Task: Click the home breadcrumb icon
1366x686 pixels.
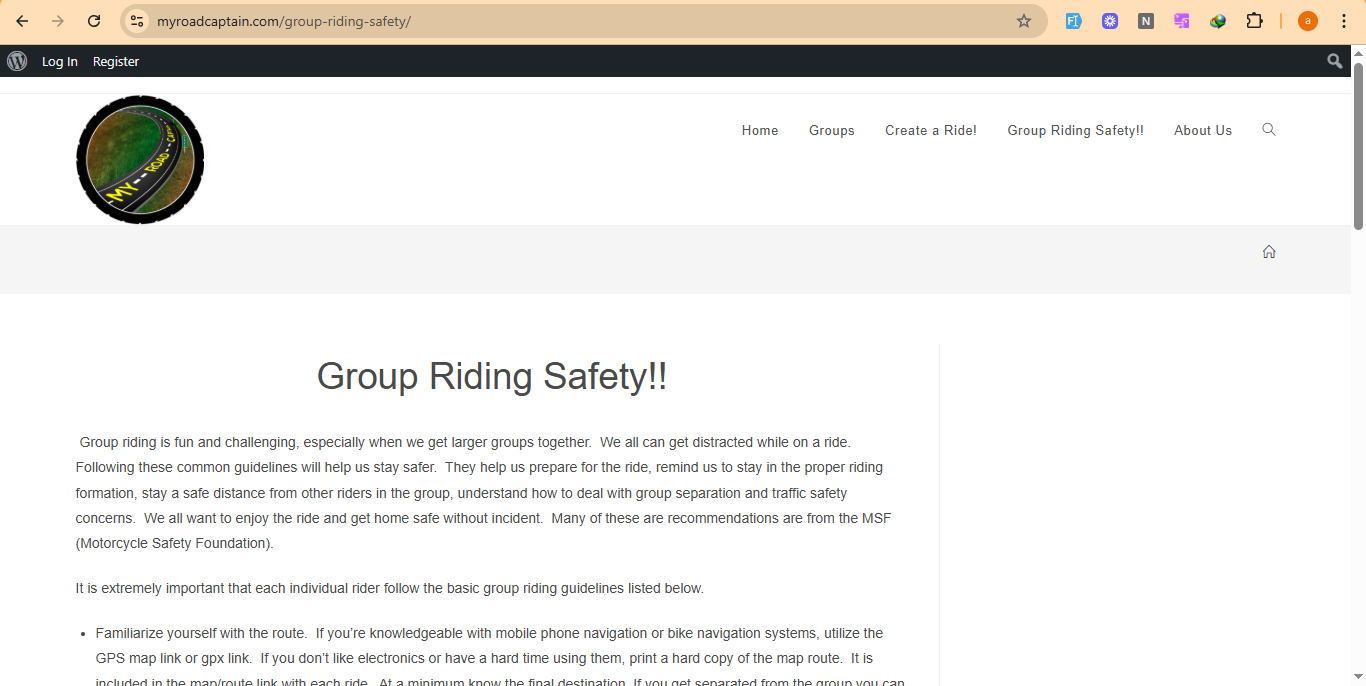Action: (x=1269, y=252)
